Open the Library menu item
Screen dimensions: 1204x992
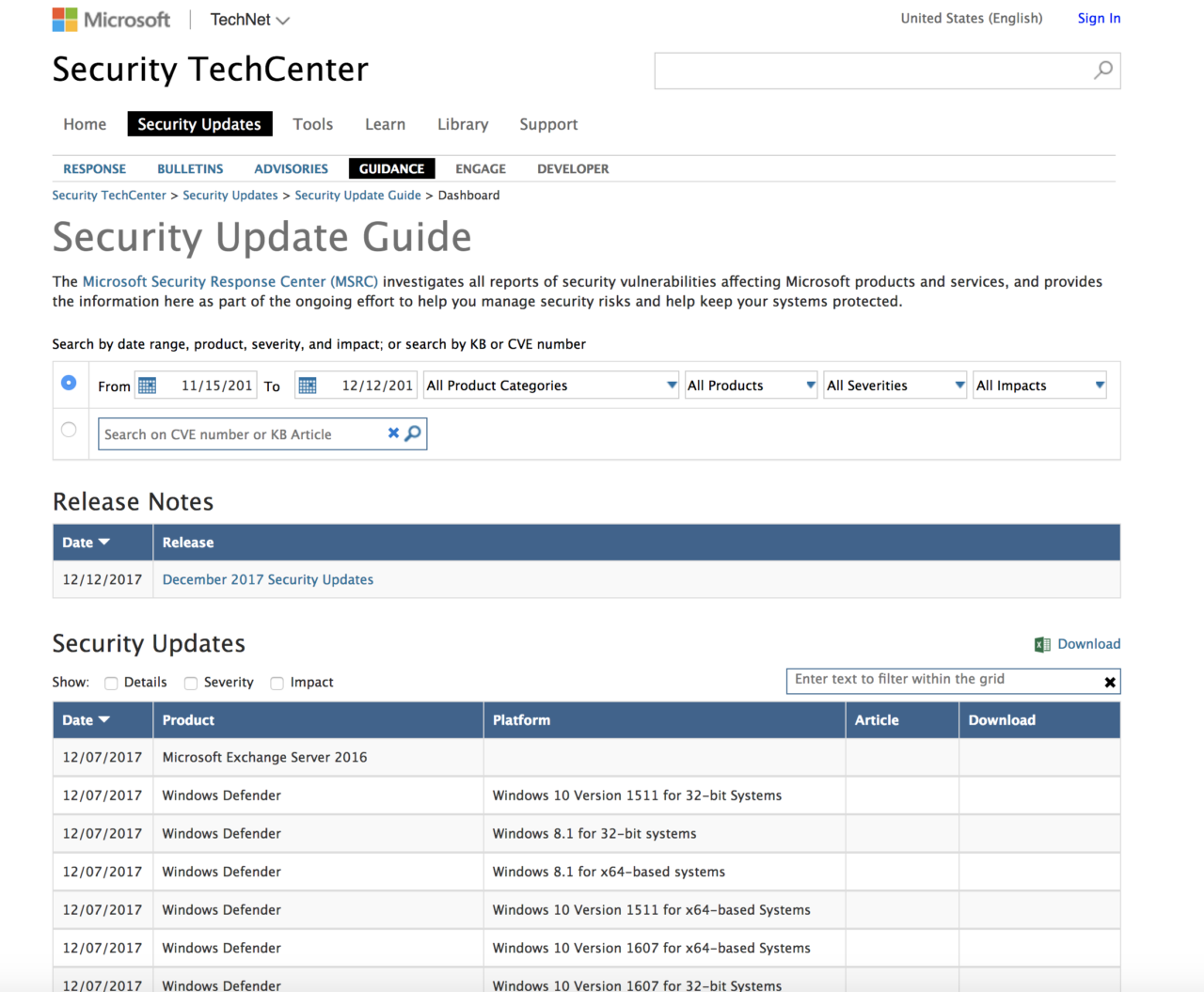pyautogui.click(x=463, y=124)
